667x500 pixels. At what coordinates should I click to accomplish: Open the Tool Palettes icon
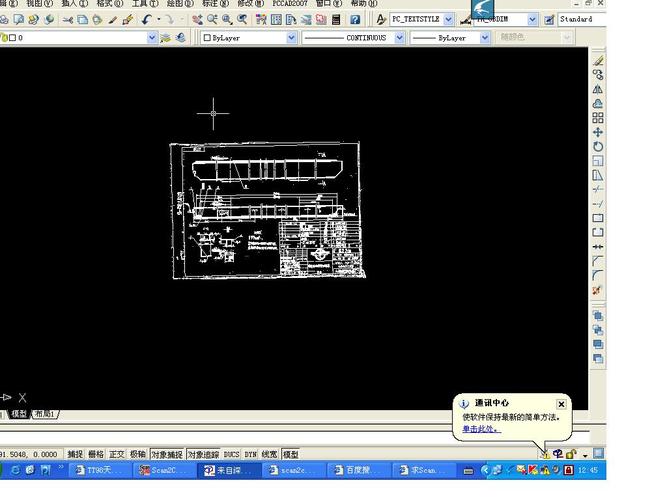click(x=291, y=20)
